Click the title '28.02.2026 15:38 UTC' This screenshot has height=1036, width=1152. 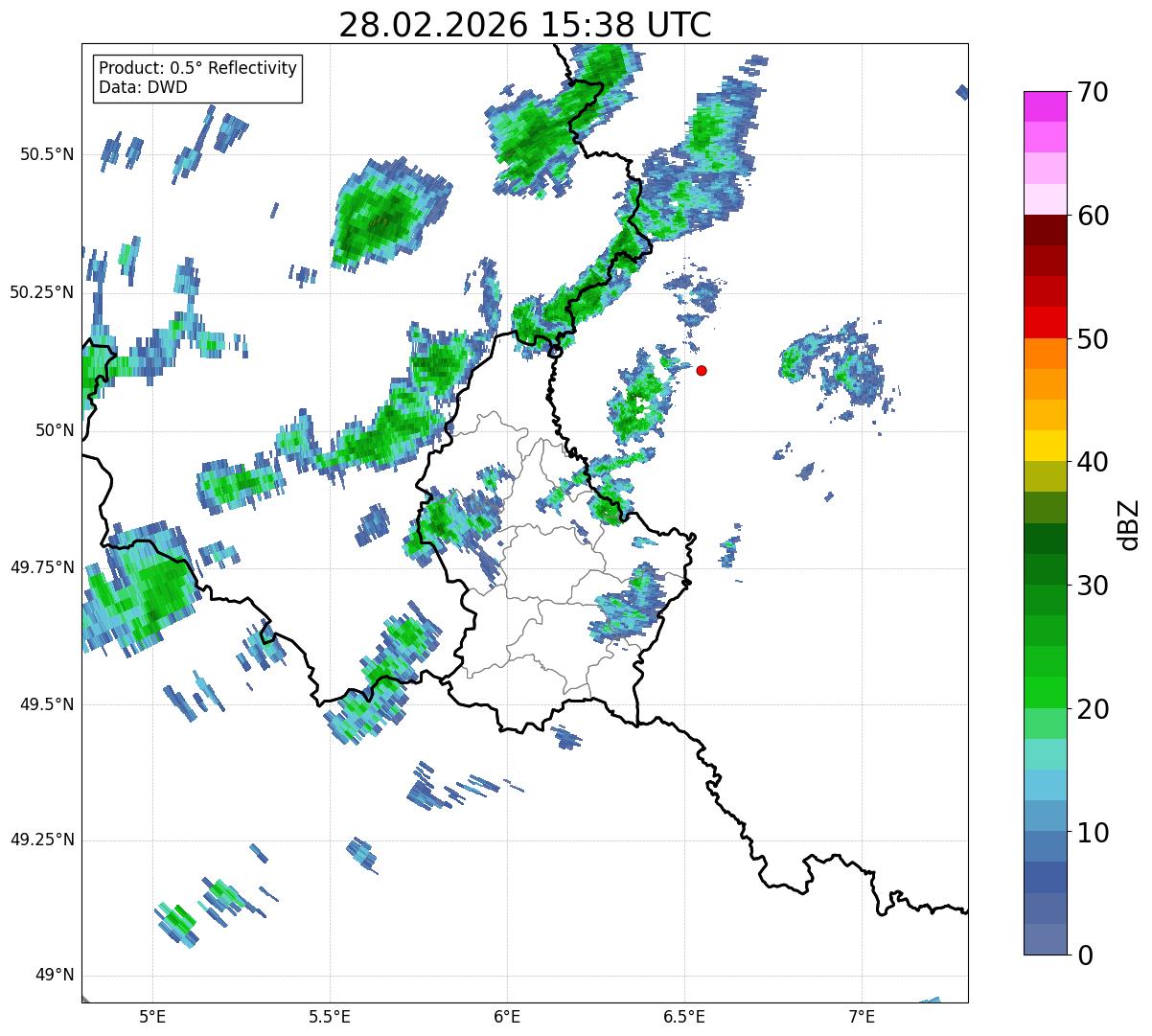click(525, 25)
